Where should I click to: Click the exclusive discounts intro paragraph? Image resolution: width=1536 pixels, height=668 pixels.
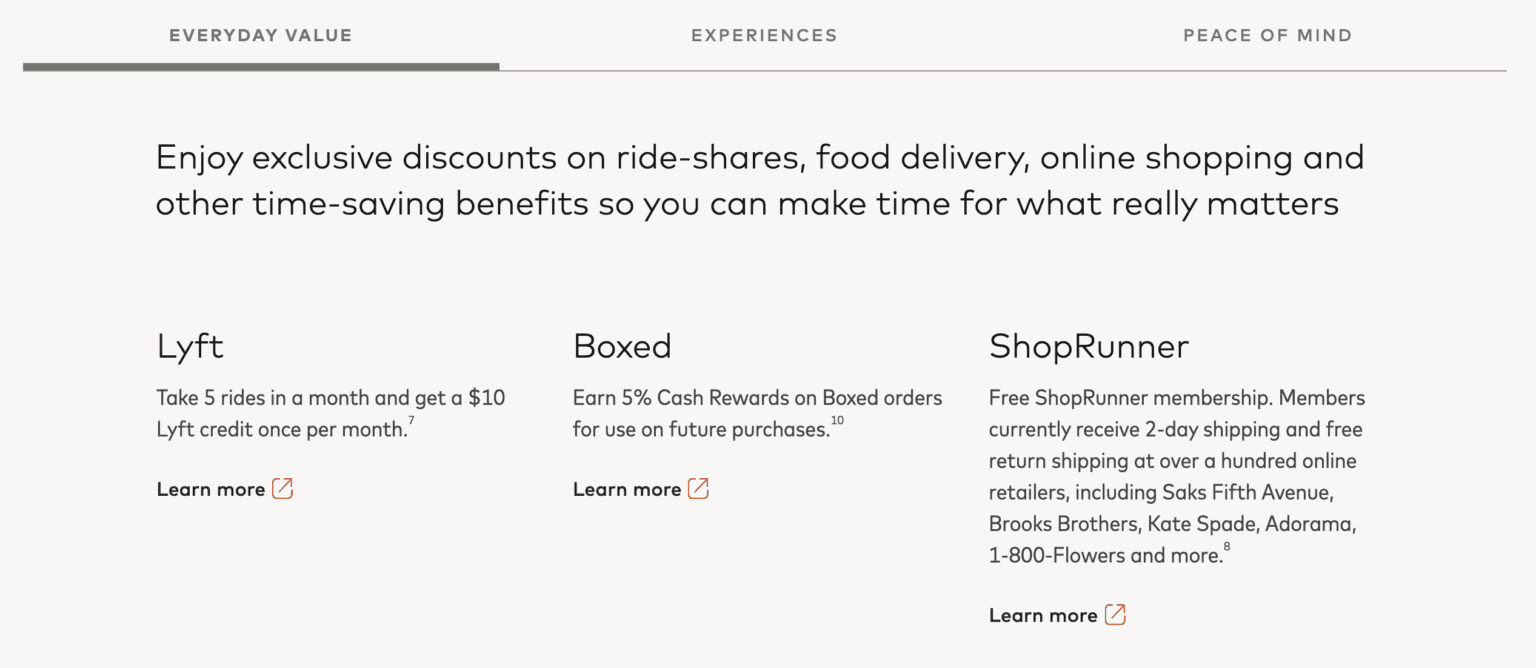point(758,180)
